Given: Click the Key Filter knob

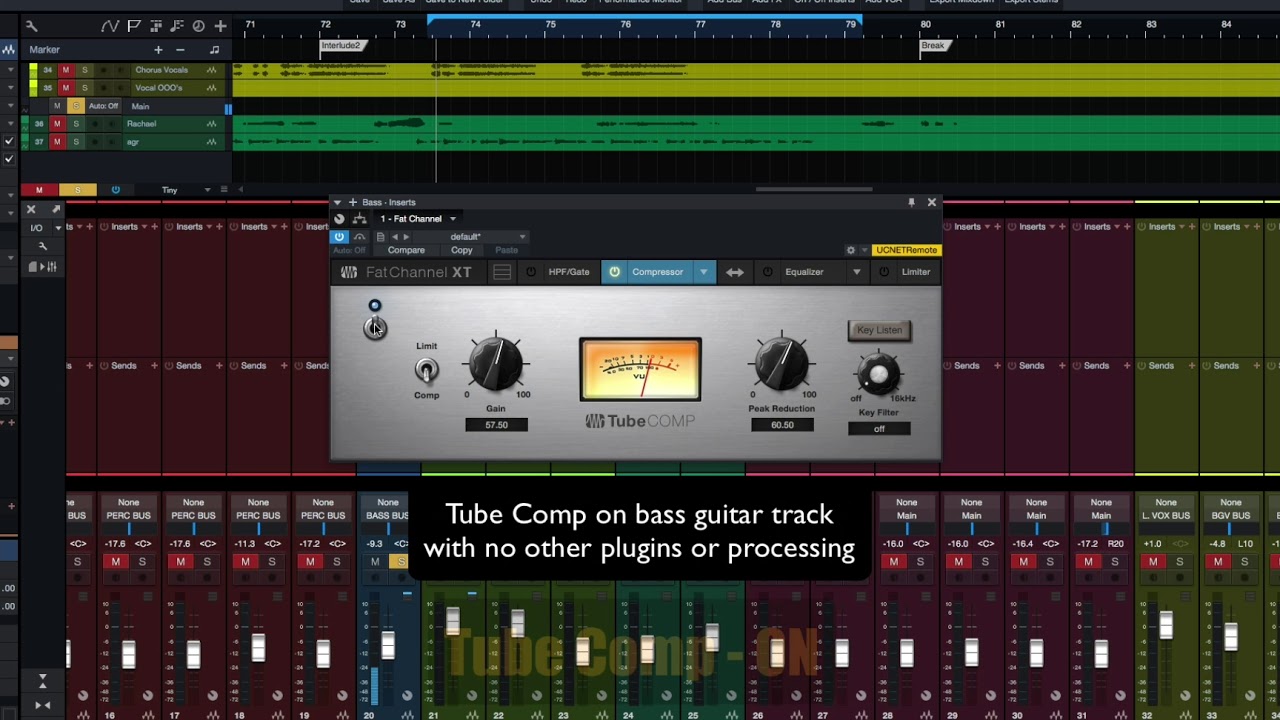Looking at the screenshot, I should point(878,374).
